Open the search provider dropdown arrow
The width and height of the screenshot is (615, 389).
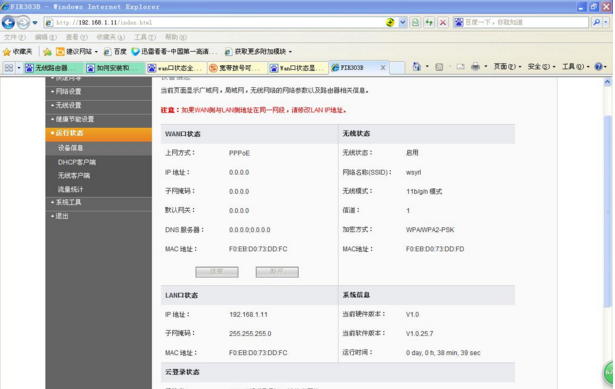[606, 22]
